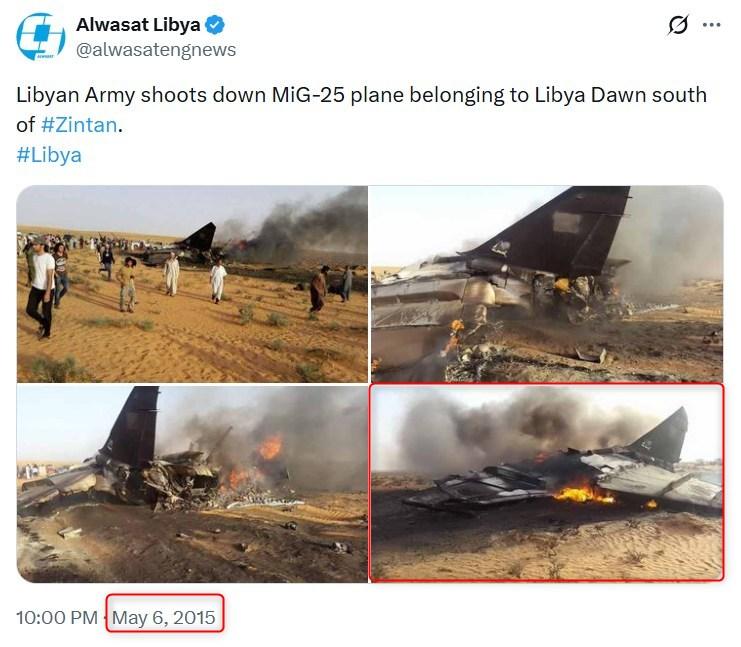The height and width of the screenshot is (647, 741).
Task: Open the #Libya hashtag
Action: click(49, 155)
